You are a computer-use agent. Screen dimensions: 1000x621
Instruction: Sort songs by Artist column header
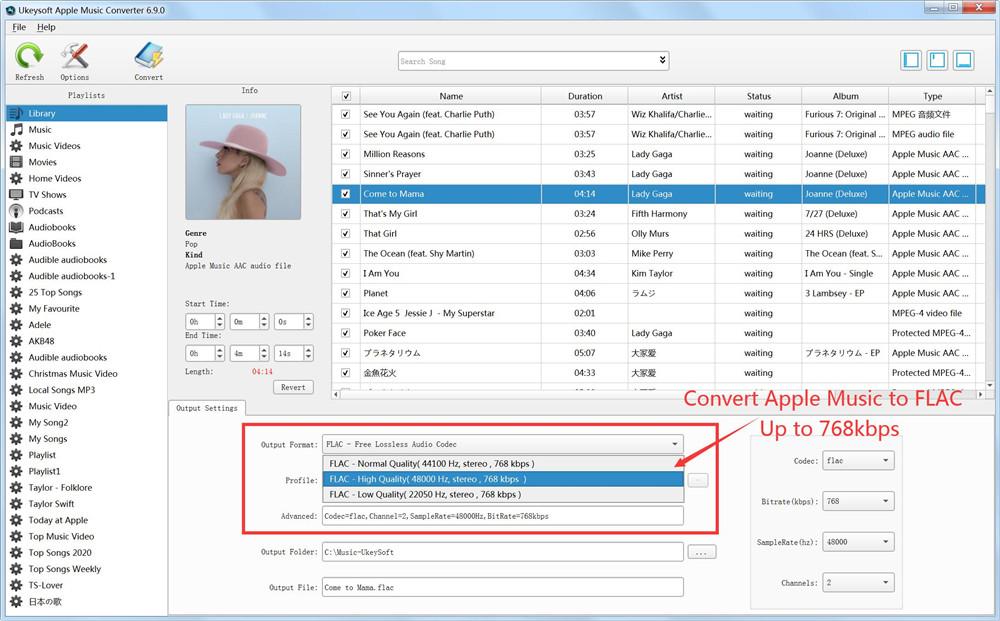(672, 96)
